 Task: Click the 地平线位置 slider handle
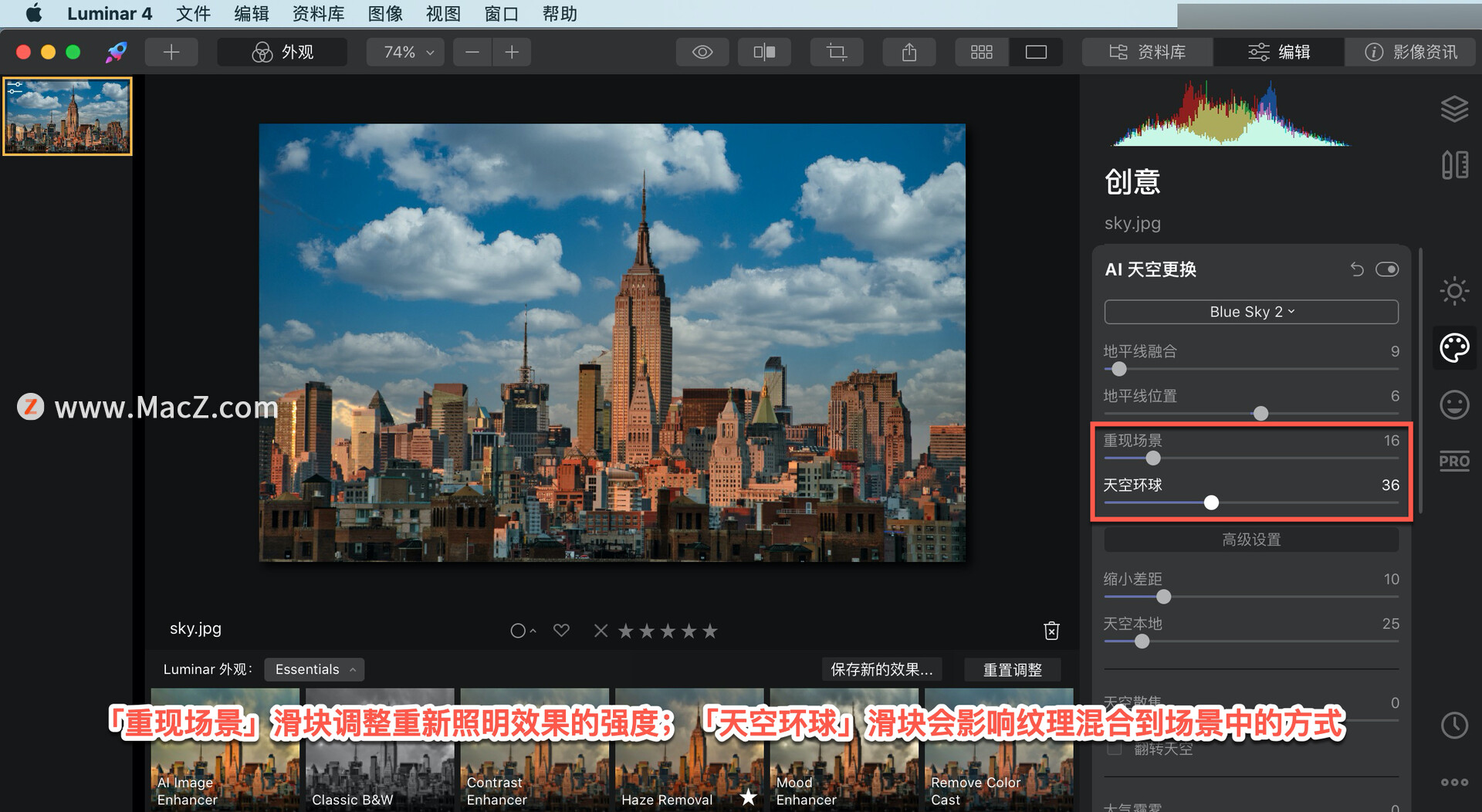tap(1260, 414)
